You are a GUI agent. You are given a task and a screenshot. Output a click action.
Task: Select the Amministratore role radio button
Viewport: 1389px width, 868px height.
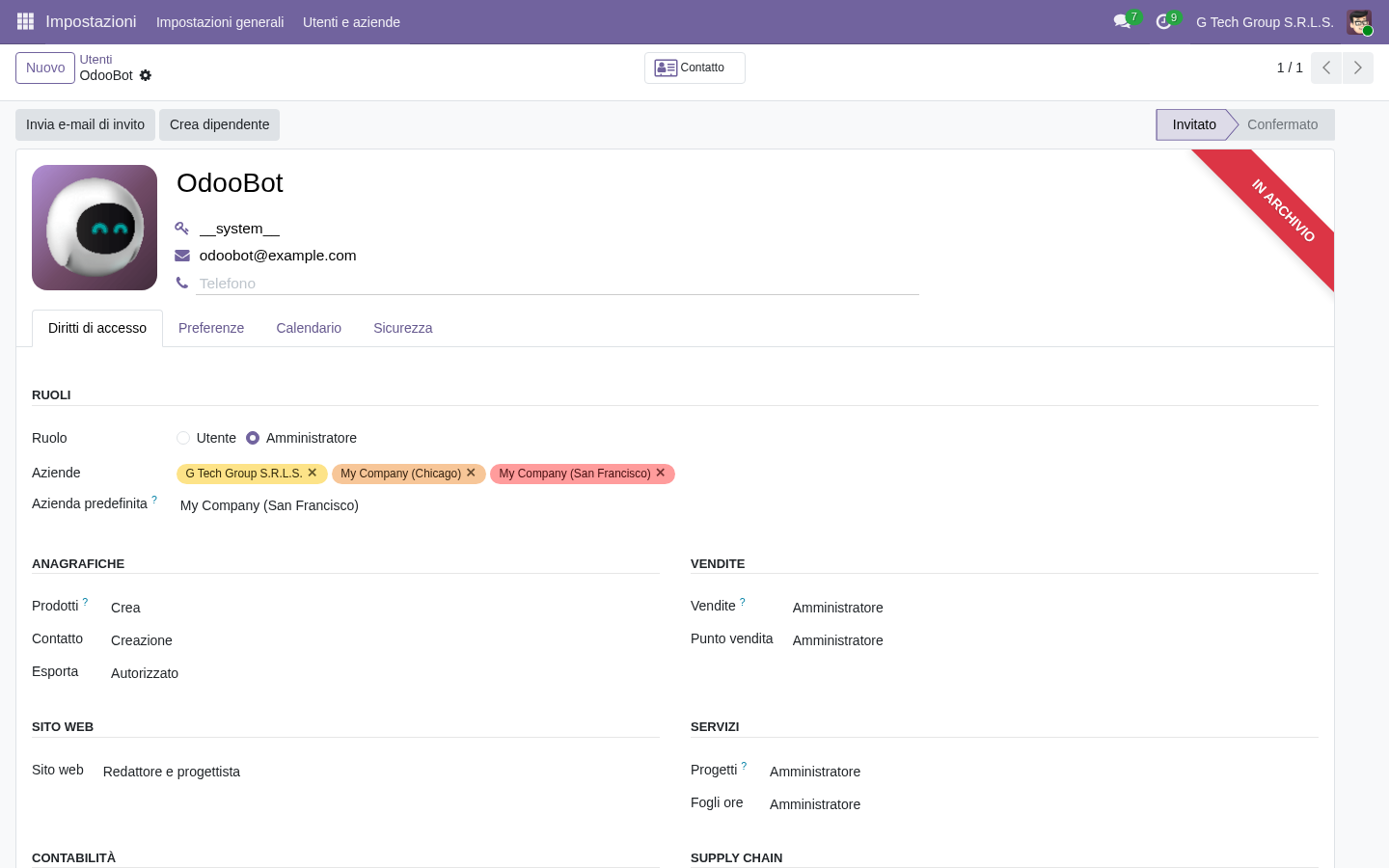[x=253, y=438]
